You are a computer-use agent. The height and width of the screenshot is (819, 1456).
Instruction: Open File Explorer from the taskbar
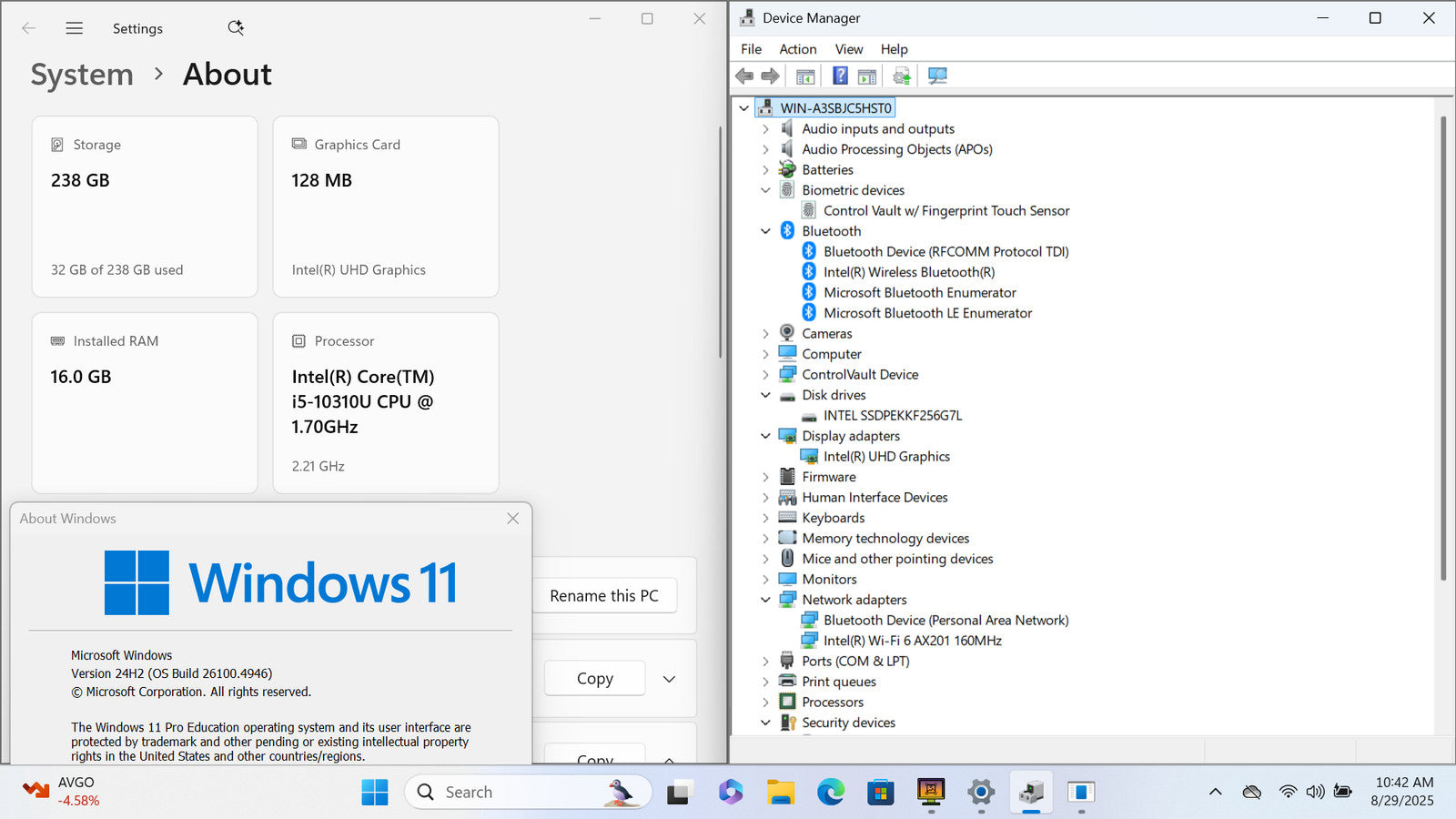point(780,792)
